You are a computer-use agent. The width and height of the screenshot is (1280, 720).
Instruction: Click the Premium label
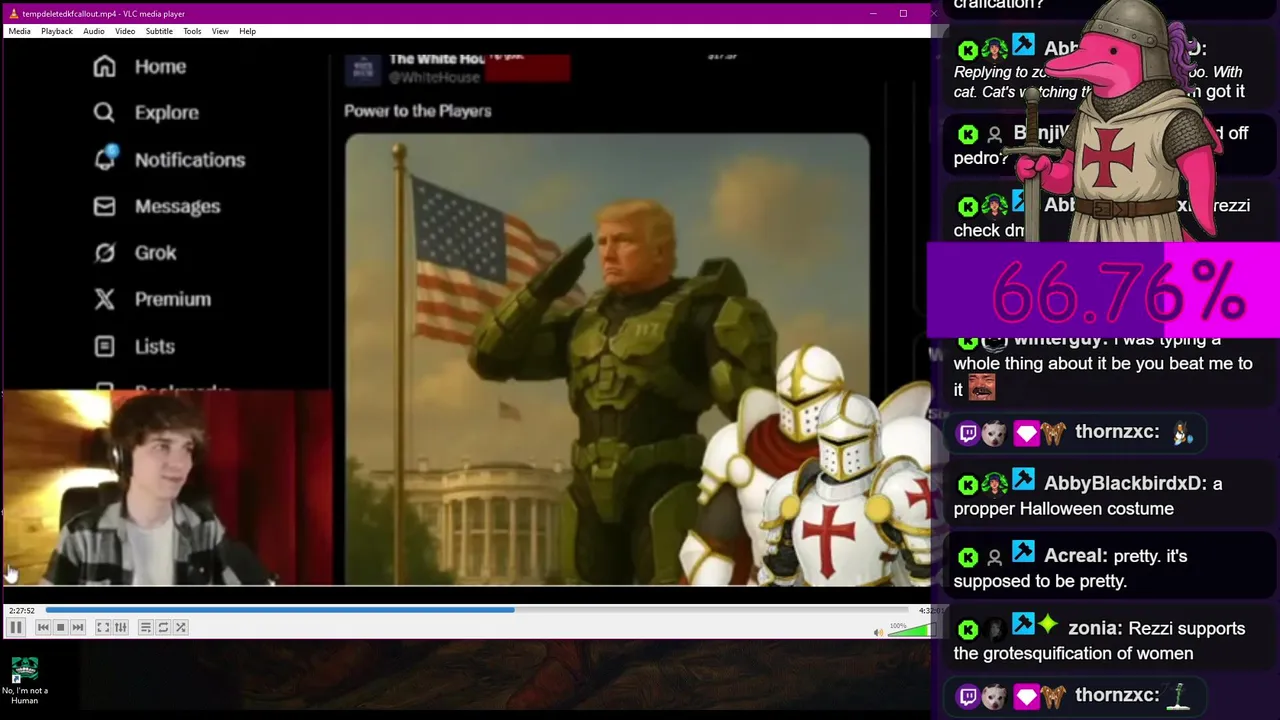point(172,299)
